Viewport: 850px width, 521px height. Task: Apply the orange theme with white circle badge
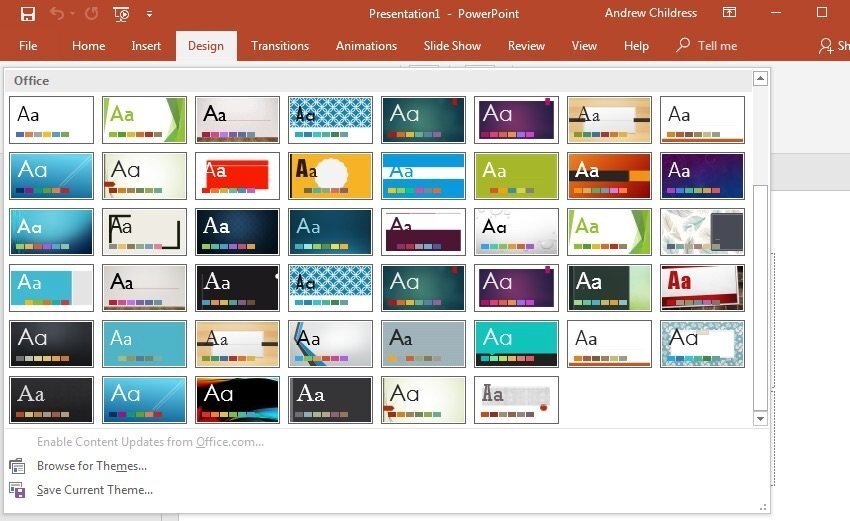pos(330,176)
